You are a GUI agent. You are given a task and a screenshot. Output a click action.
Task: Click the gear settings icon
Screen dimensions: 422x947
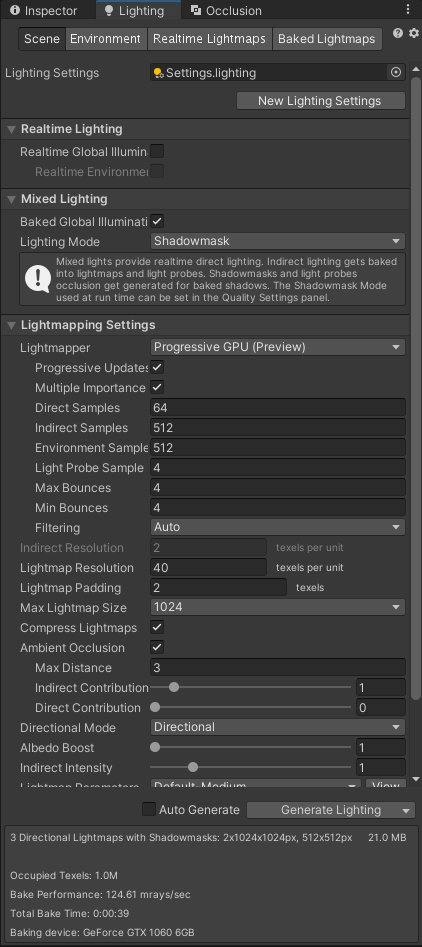pos(414,34)
